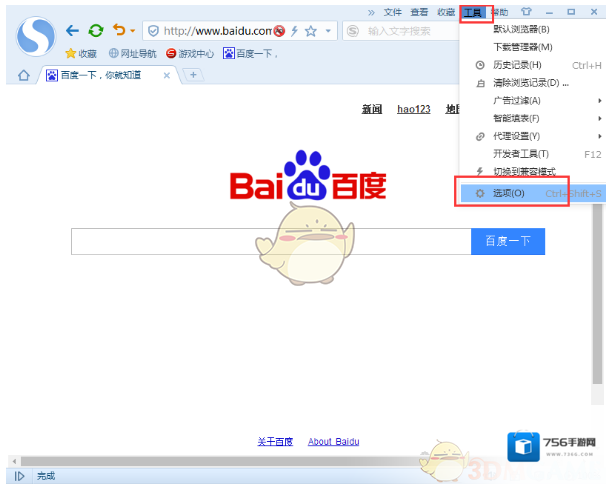611x488 pixels.
Task: Open a new tab with plus button
Action: click(x=193, y=75)
